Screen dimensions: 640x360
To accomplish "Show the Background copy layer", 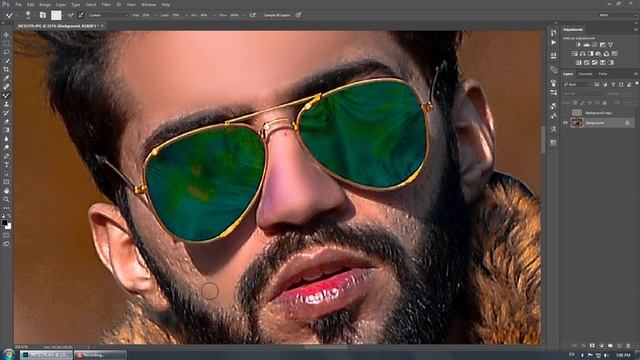I will 566,113.
